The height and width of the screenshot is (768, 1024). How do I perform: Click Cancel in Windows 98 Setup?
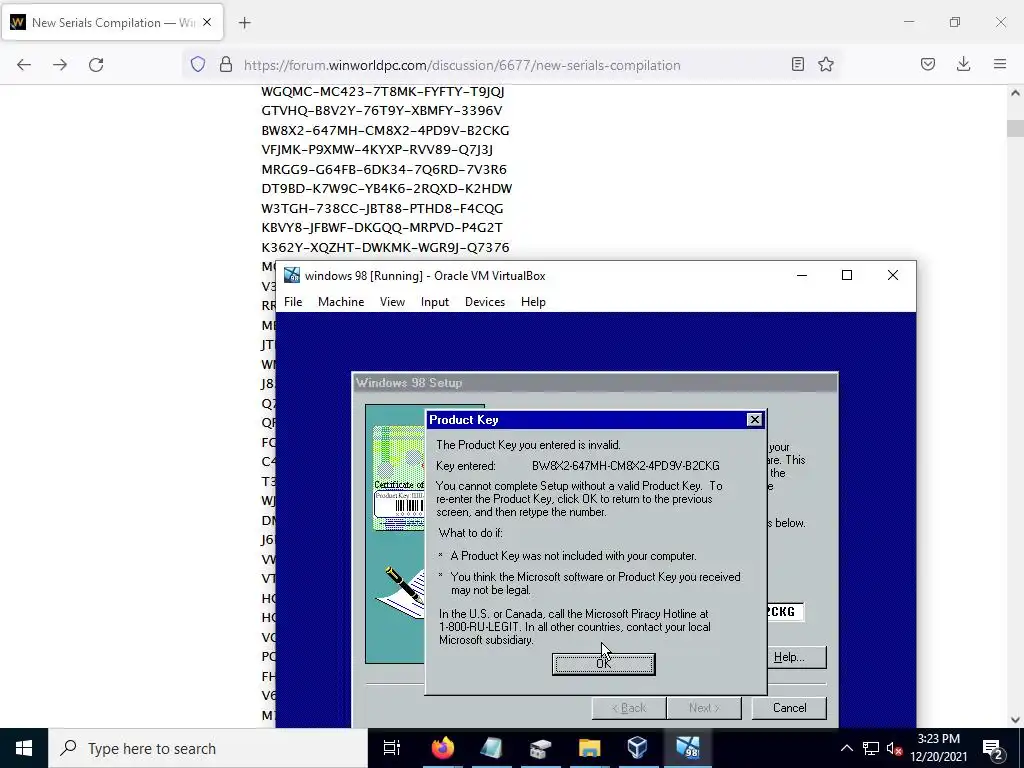(x=789, y=708)
